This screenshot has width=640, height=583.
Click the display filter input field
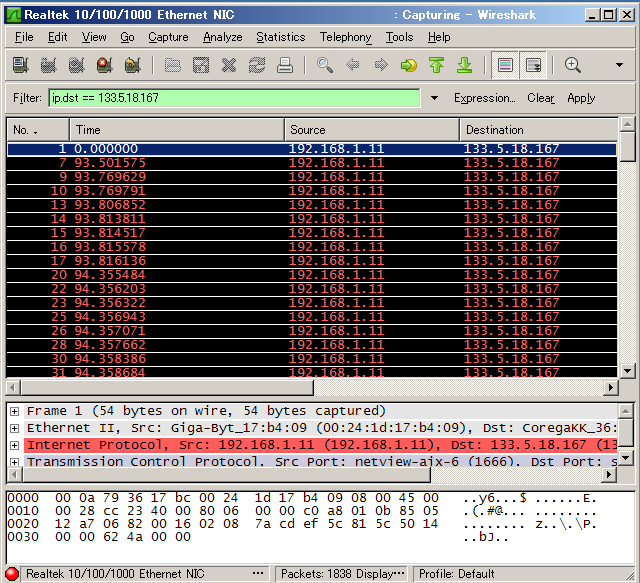tap(234, 98)
